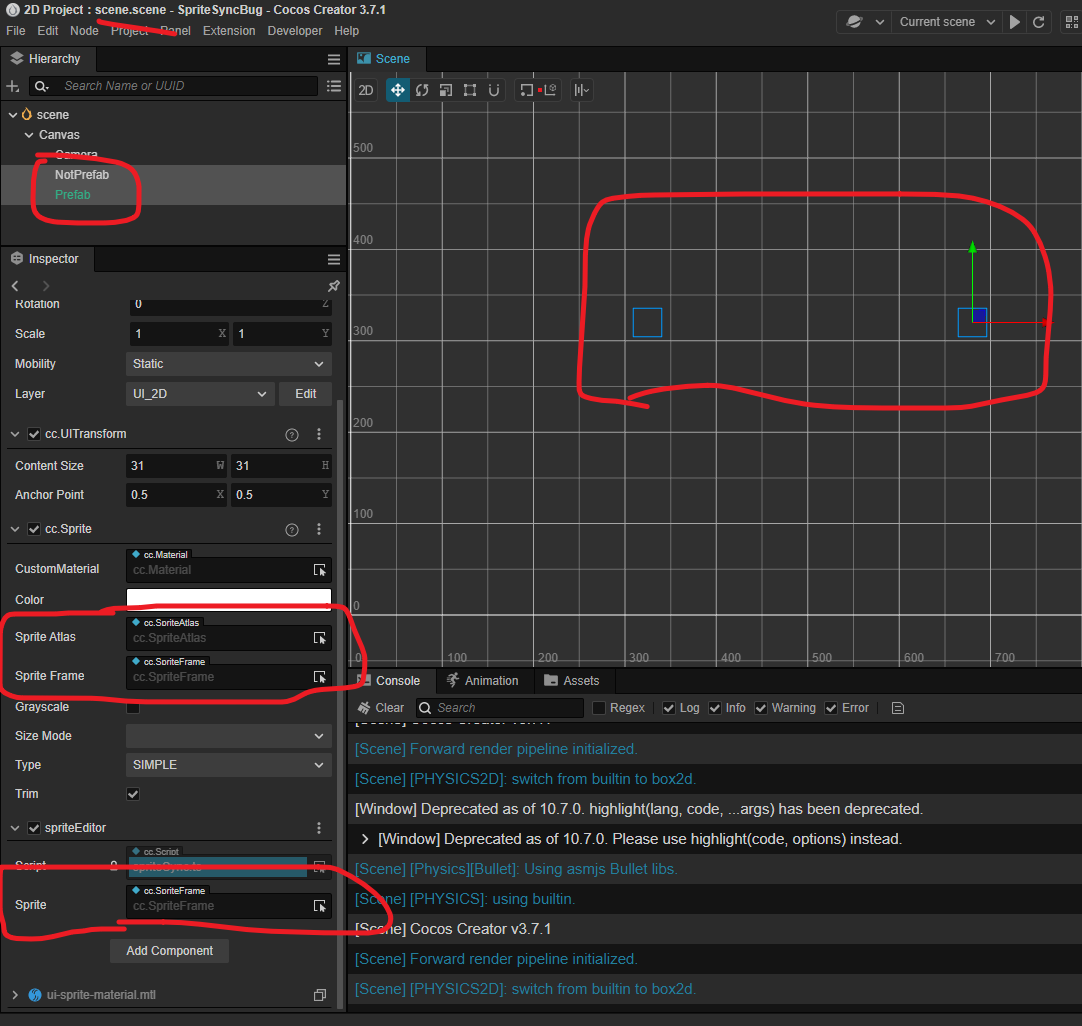Toggle the Regex checkbox in Console
Image resolution: width=1082 pixels, height=1026 pixels.
point(599,708)
